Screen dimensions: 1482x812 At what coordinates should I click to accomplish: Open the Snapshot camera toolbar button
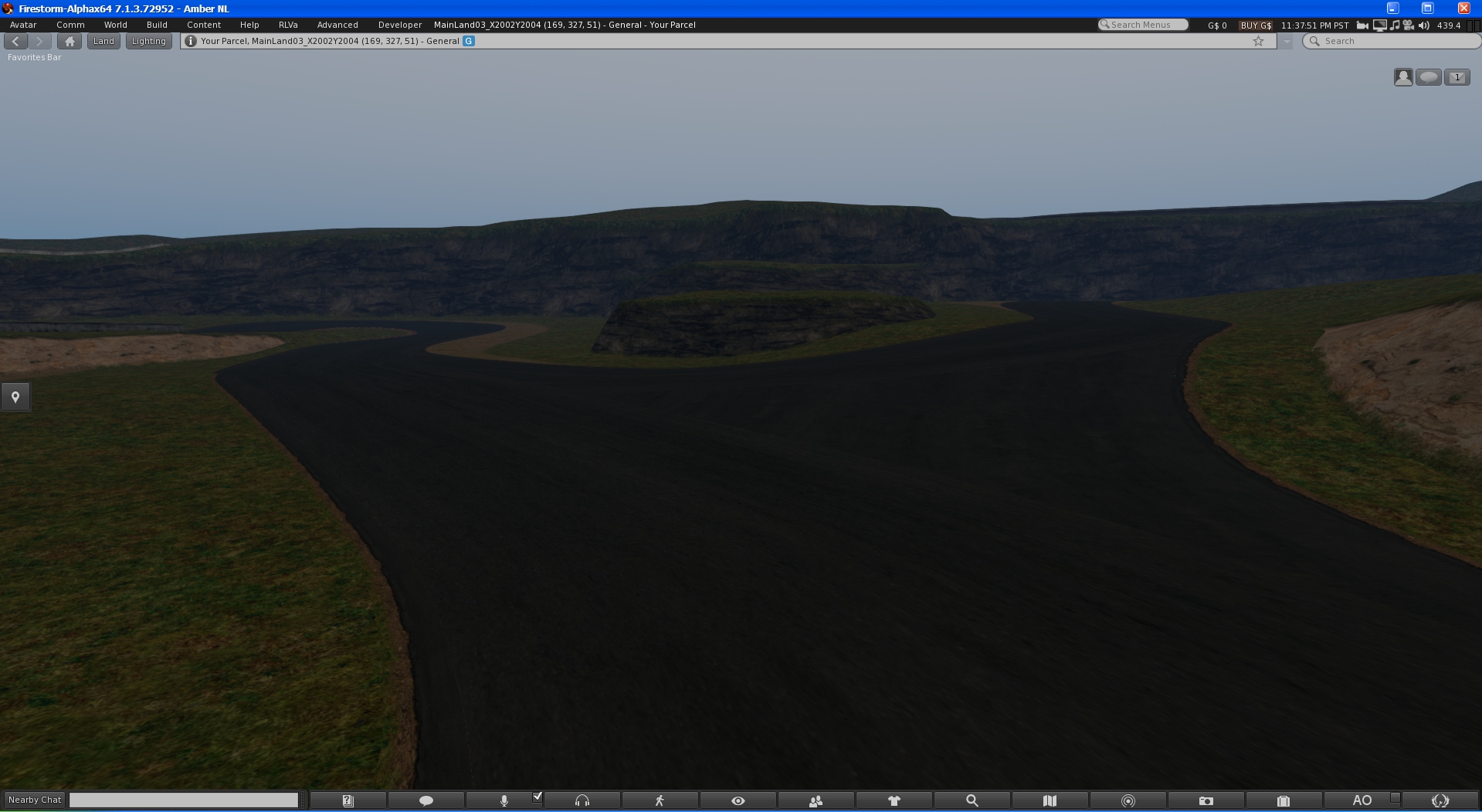(x=1206, y=800)
